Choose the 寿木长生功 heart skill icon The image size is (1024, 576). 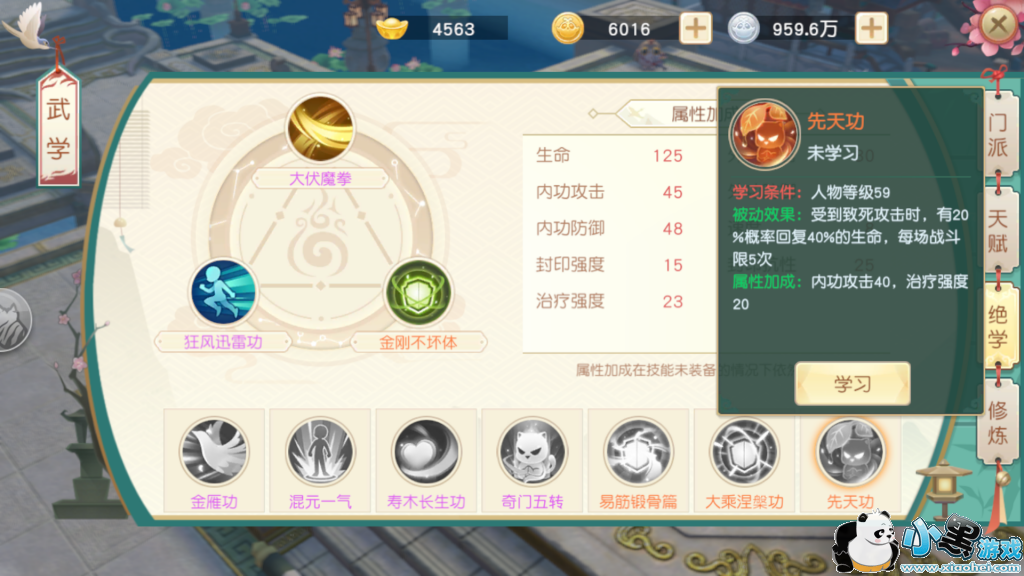426,452
